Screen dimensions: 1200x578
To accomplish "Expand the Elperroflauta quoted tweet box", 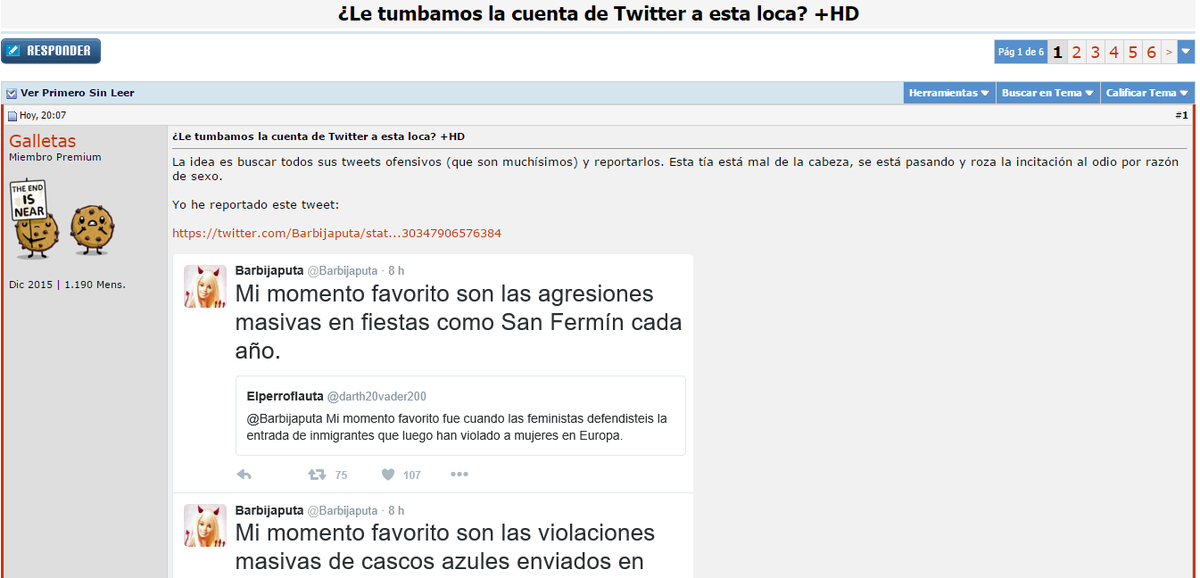I will pyautogui.click(x=460, y=413).
